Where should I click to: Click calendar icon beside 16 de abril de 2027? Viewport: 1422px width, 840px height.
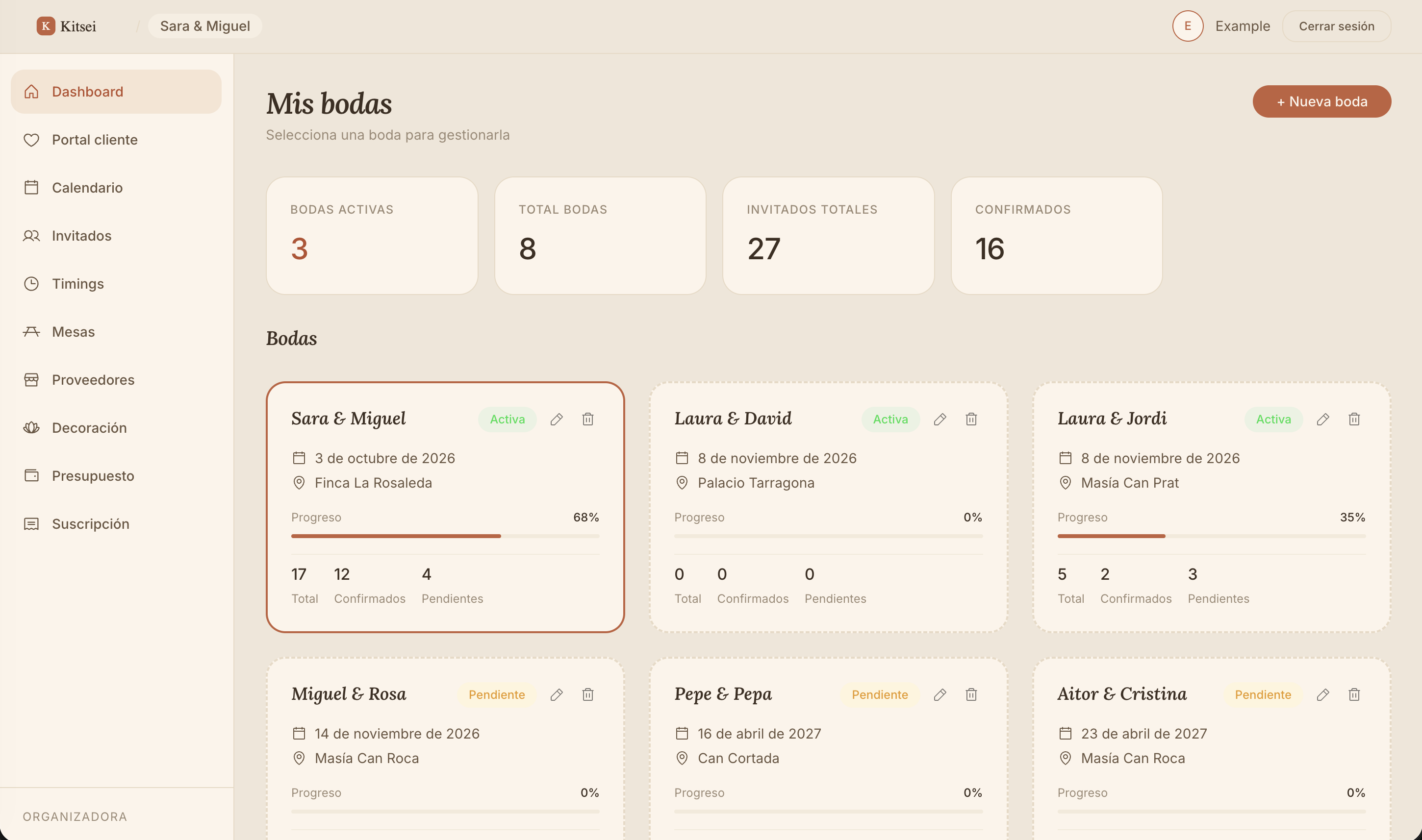(682, 734)
